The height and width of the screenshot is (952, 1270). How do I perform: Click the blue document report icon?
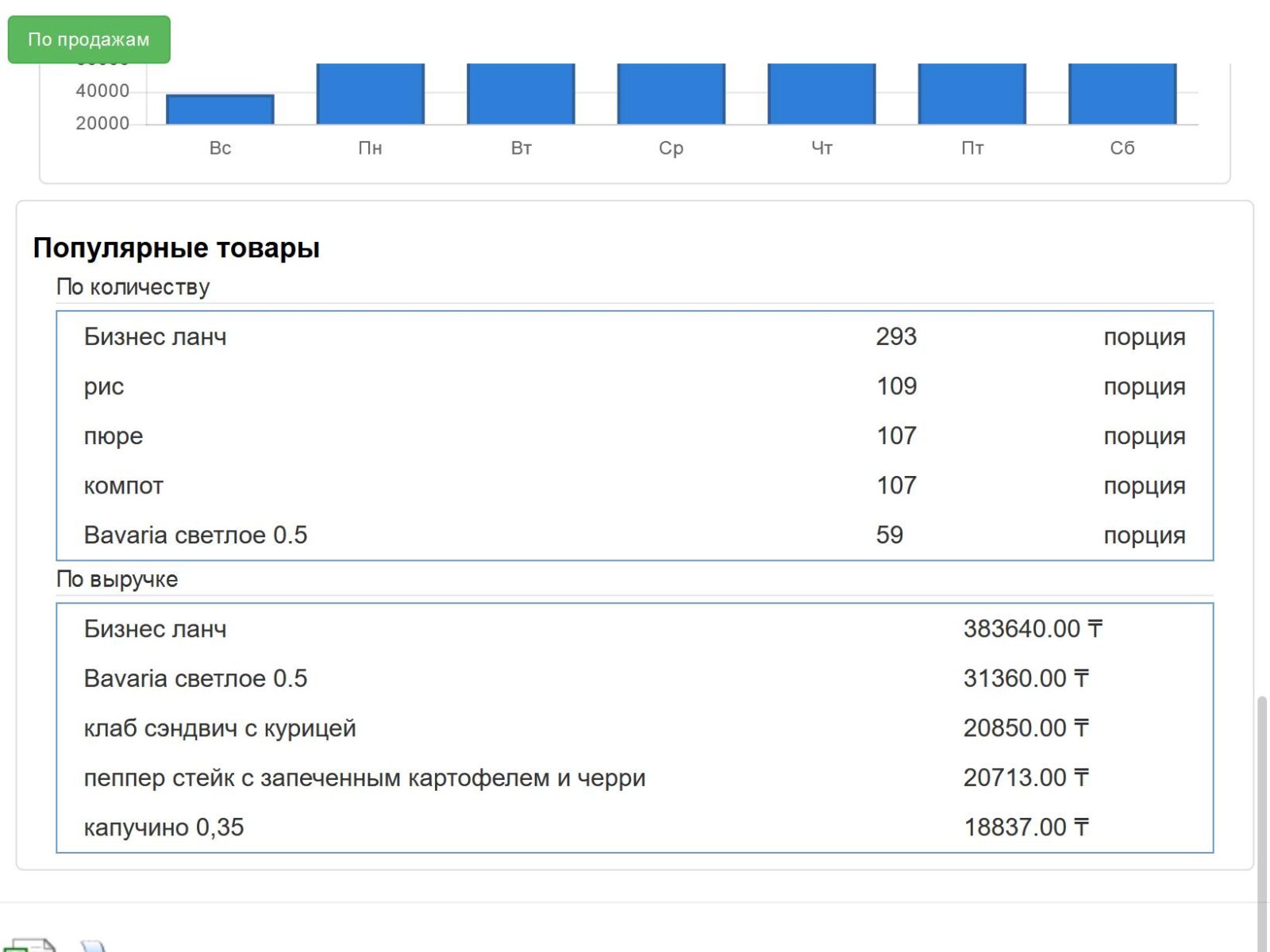point(94,946)
